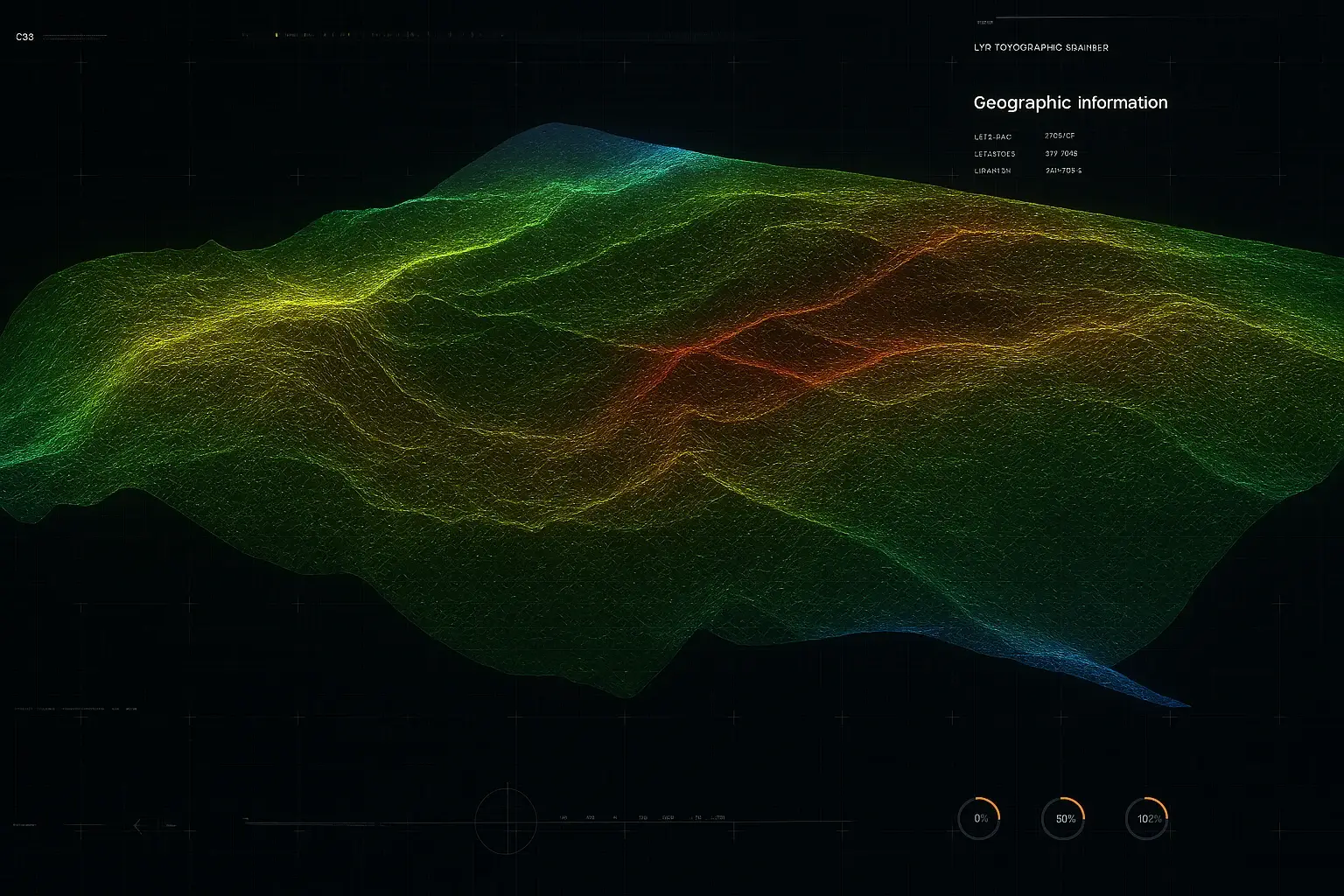The width and height of the screenshot is (1344, 896).
Task: Select the blue tip at terrain's lower right
Action: [x=1172, y=700]
